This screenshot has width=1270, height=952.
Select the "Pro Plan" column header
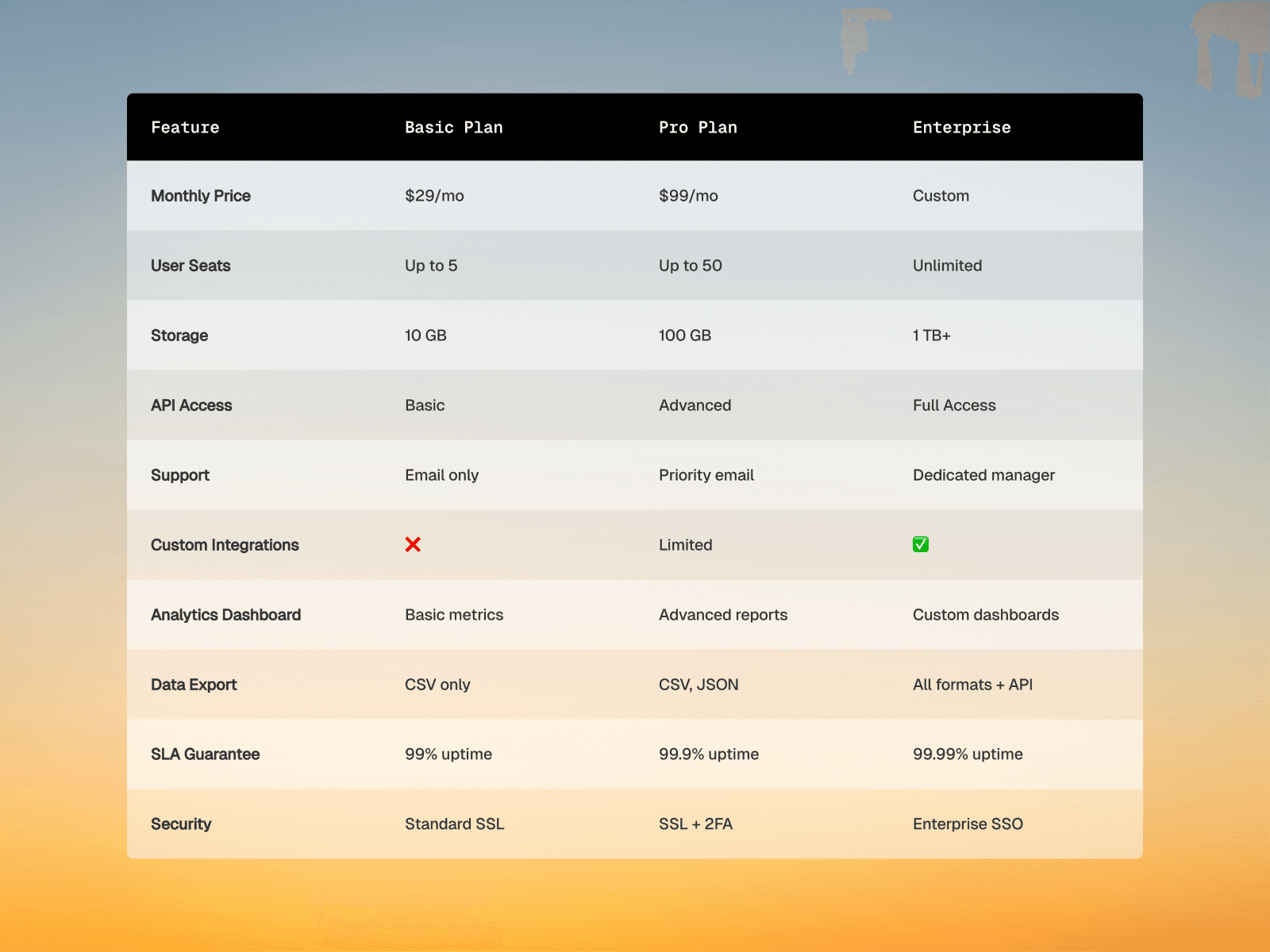click(x=698, y=127)
